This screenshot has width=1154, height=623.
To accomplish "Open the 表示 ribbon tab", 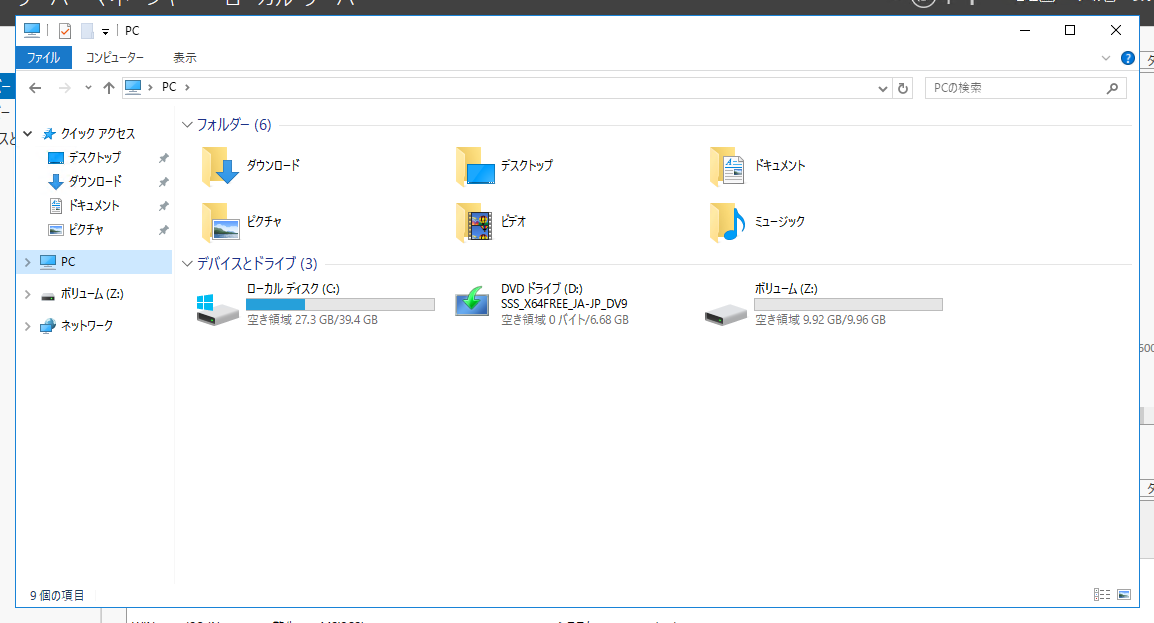I will pos(185,57).
